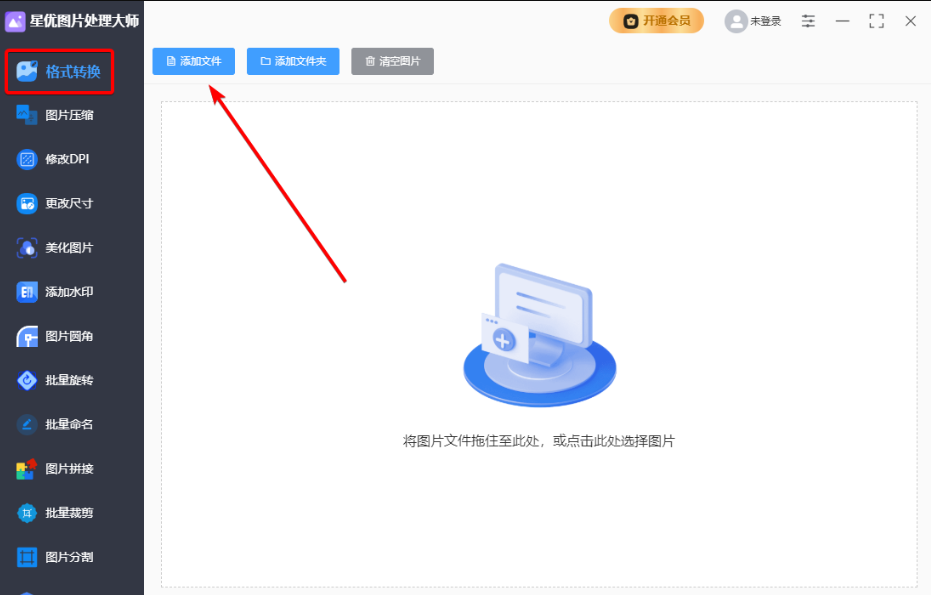Click the 清空图片 clear images button
This screenshot has height=595, width=931.
392,61
